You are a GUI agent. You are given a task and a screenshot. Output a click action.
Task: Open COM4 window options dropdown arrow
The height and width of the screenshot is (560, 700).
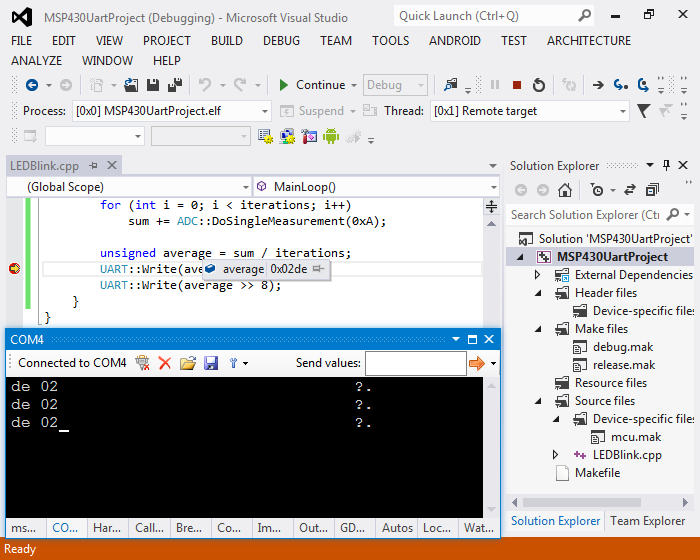coord(456,339)
